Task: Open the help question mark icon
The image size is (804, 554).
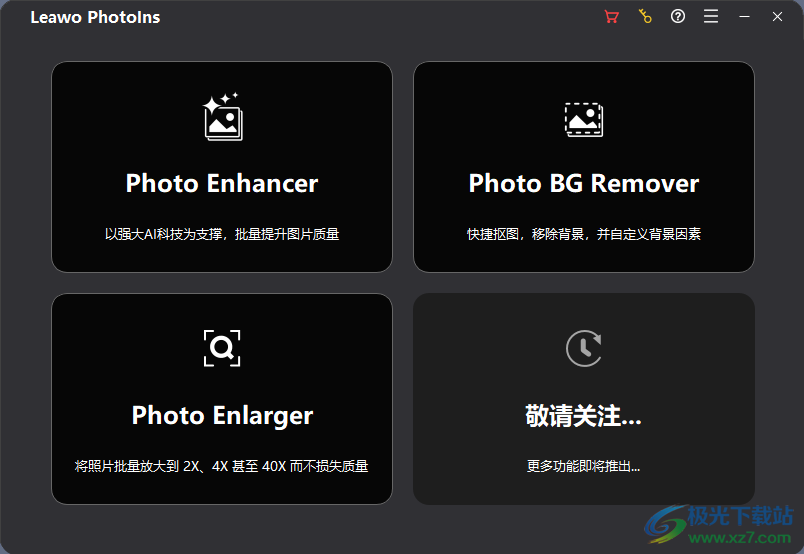Action: coord(678,17)
